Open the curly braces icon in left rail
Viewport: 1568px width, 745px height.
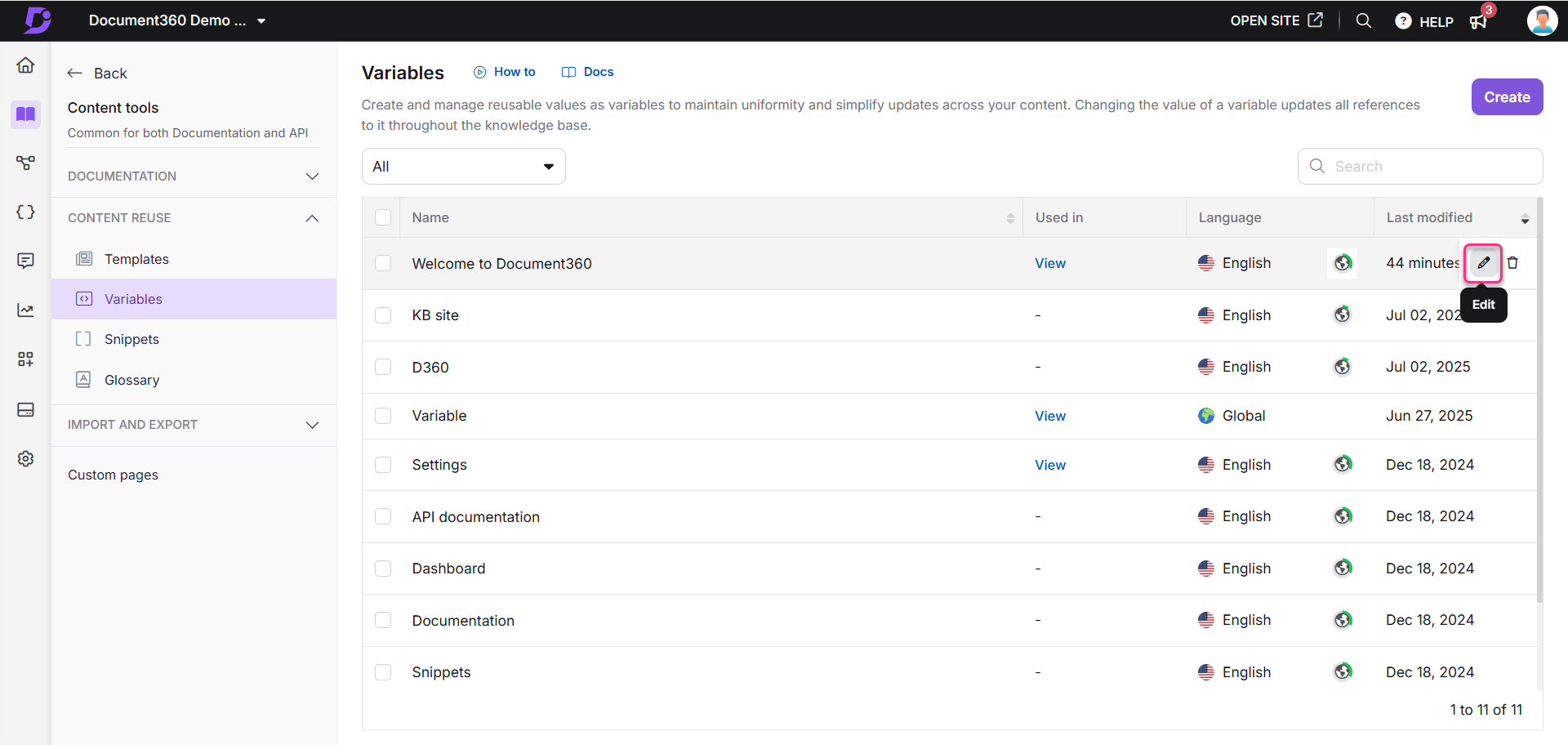tap(25, 212)
